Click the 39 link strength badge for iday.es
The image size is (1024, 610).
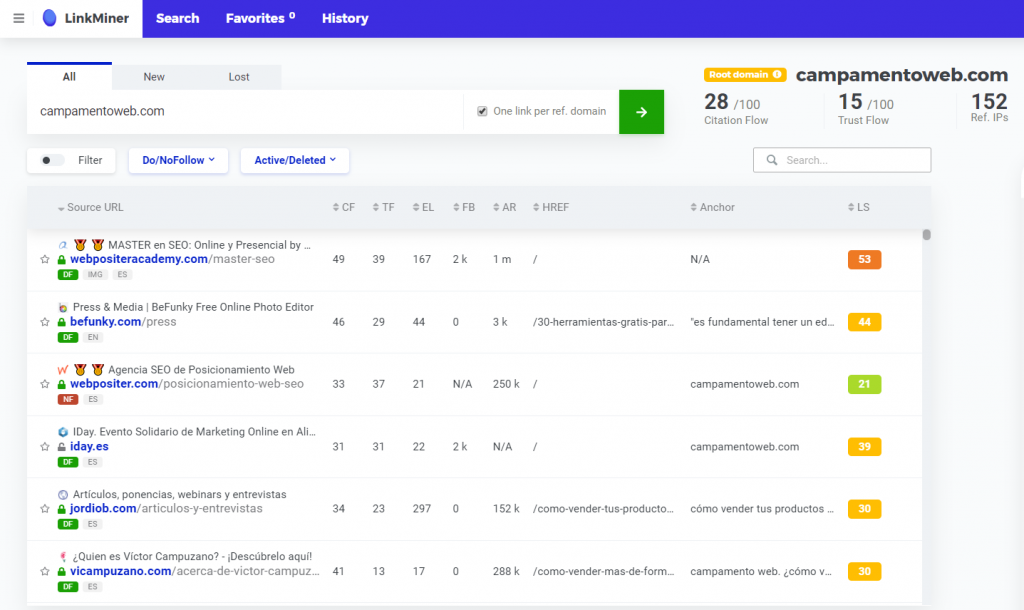[864, 447]
